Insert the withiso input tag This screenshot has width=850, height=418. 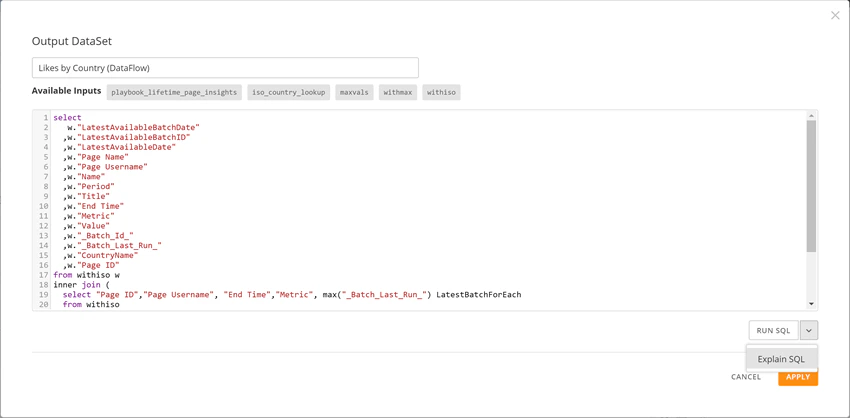(441, 92)
